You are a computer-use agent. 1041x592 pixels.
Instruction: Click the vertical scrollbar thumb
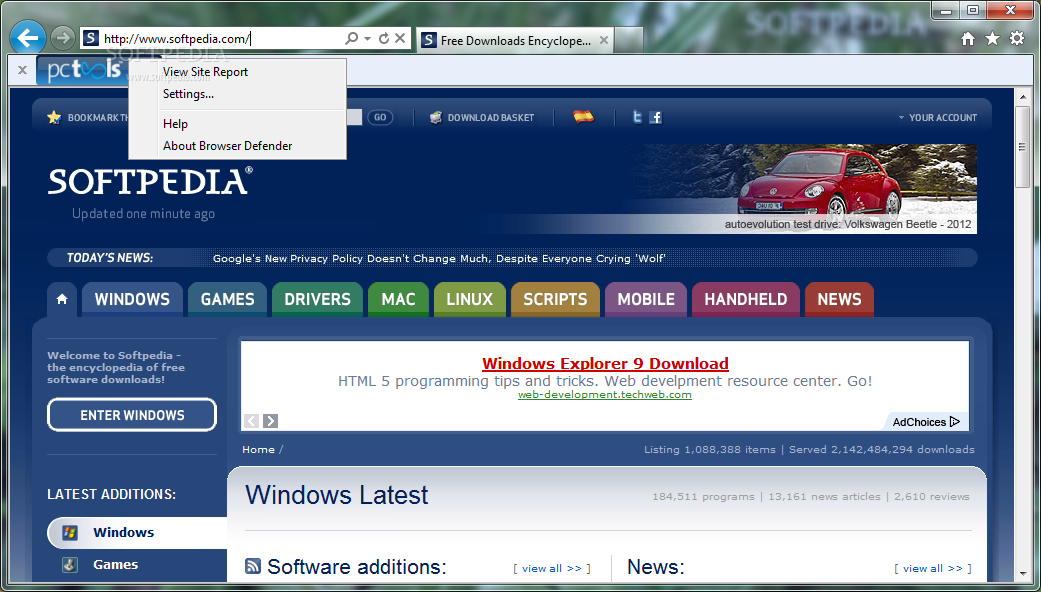pyautogui.click(x=1022, y=147)
